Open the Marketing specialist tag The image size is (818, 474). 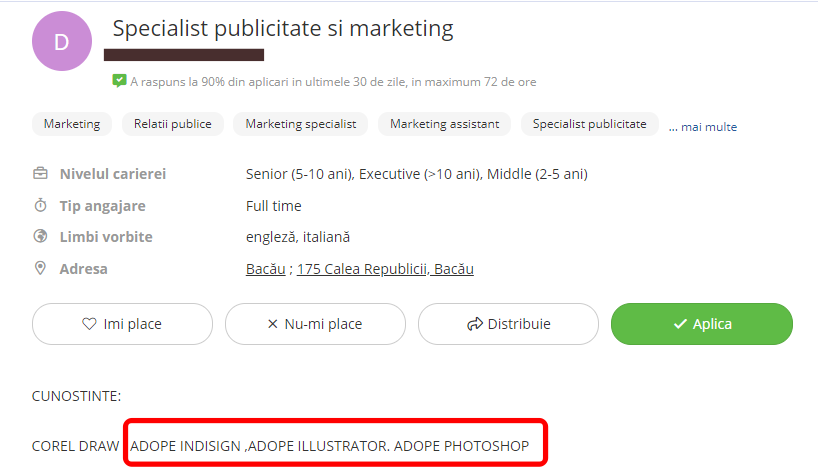[x=301, y=124]
